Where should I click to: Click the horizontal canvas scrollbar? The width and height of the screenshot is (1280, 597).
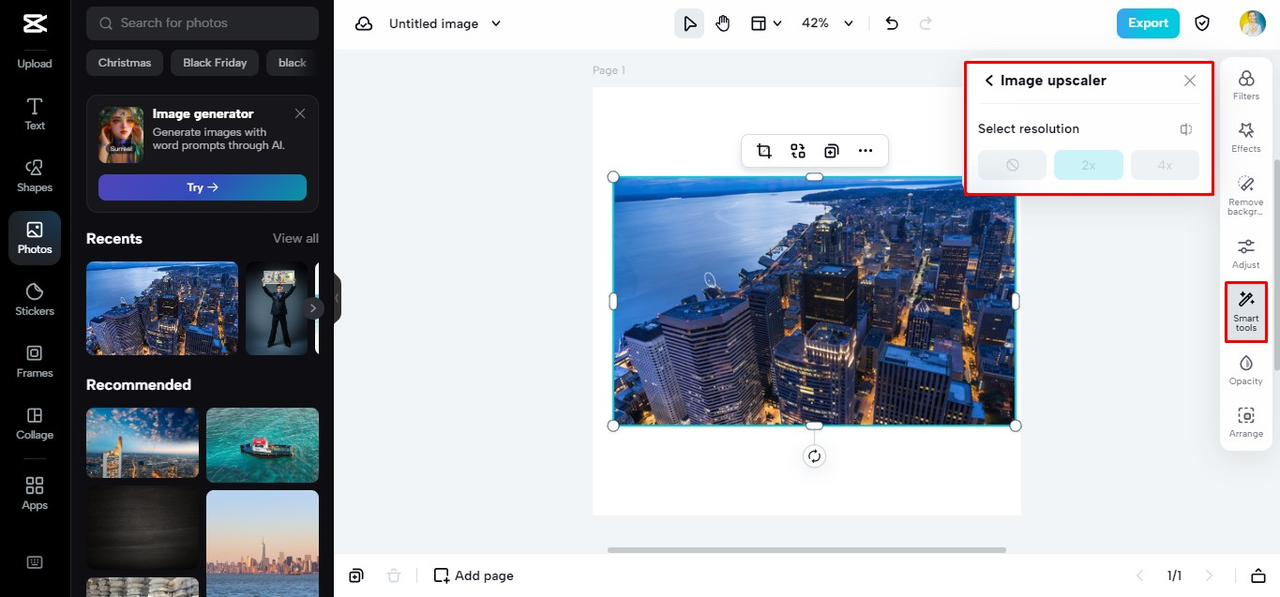pyautogui.click(x=806, y=550)
